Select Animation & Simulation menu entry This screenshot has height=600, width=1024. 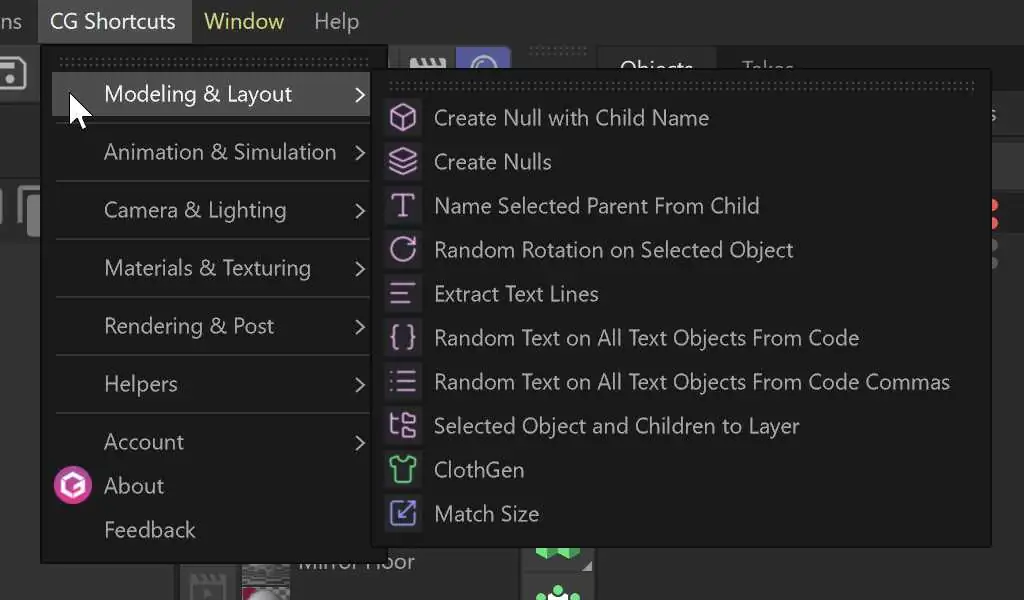click(211, 152)
